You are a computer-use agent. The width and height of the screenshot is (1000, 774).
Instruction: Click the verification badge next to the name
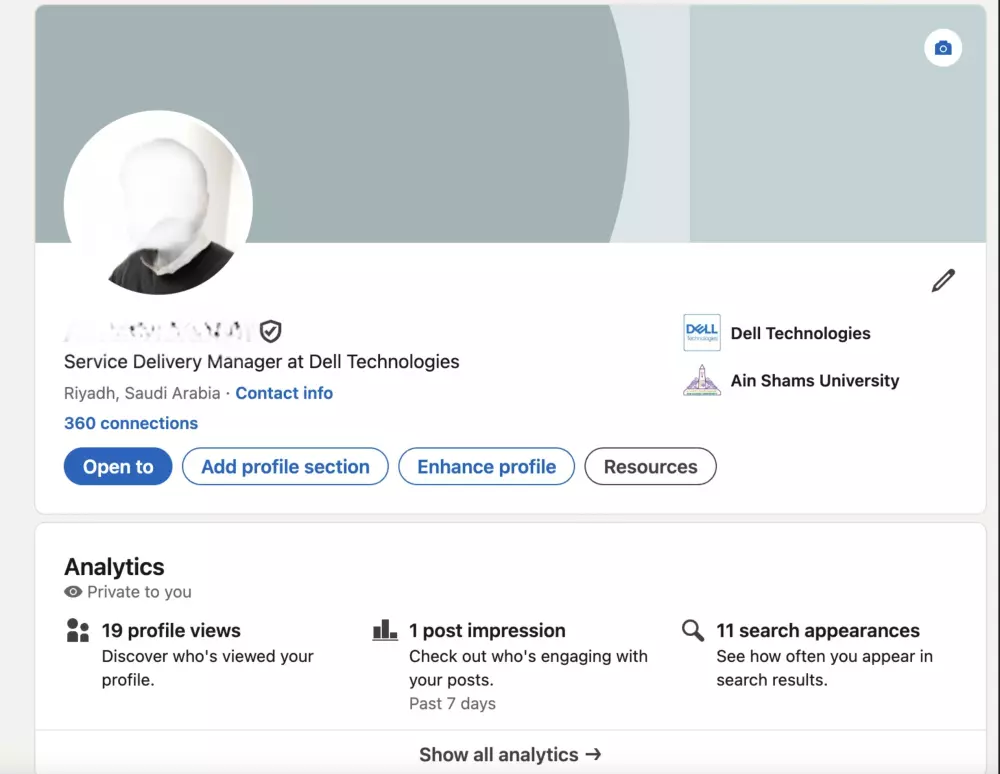(x=268, y=331)
